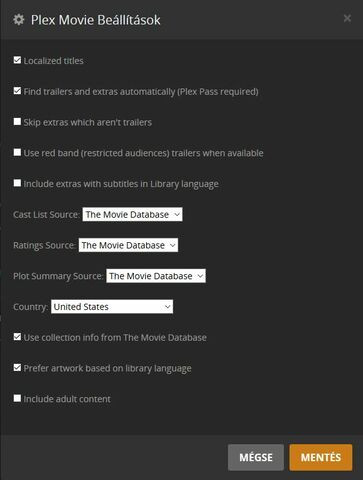Expand the Plot Summary Source dropdown

156,276
